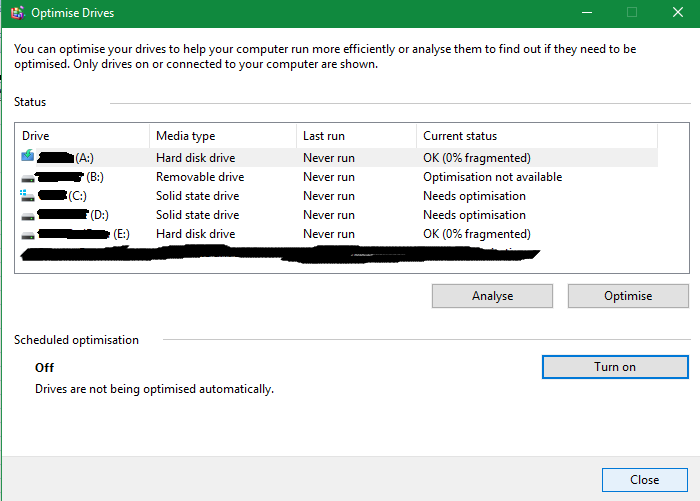Select the (B:) drive label
700x501 pixels.
(95, 177)
